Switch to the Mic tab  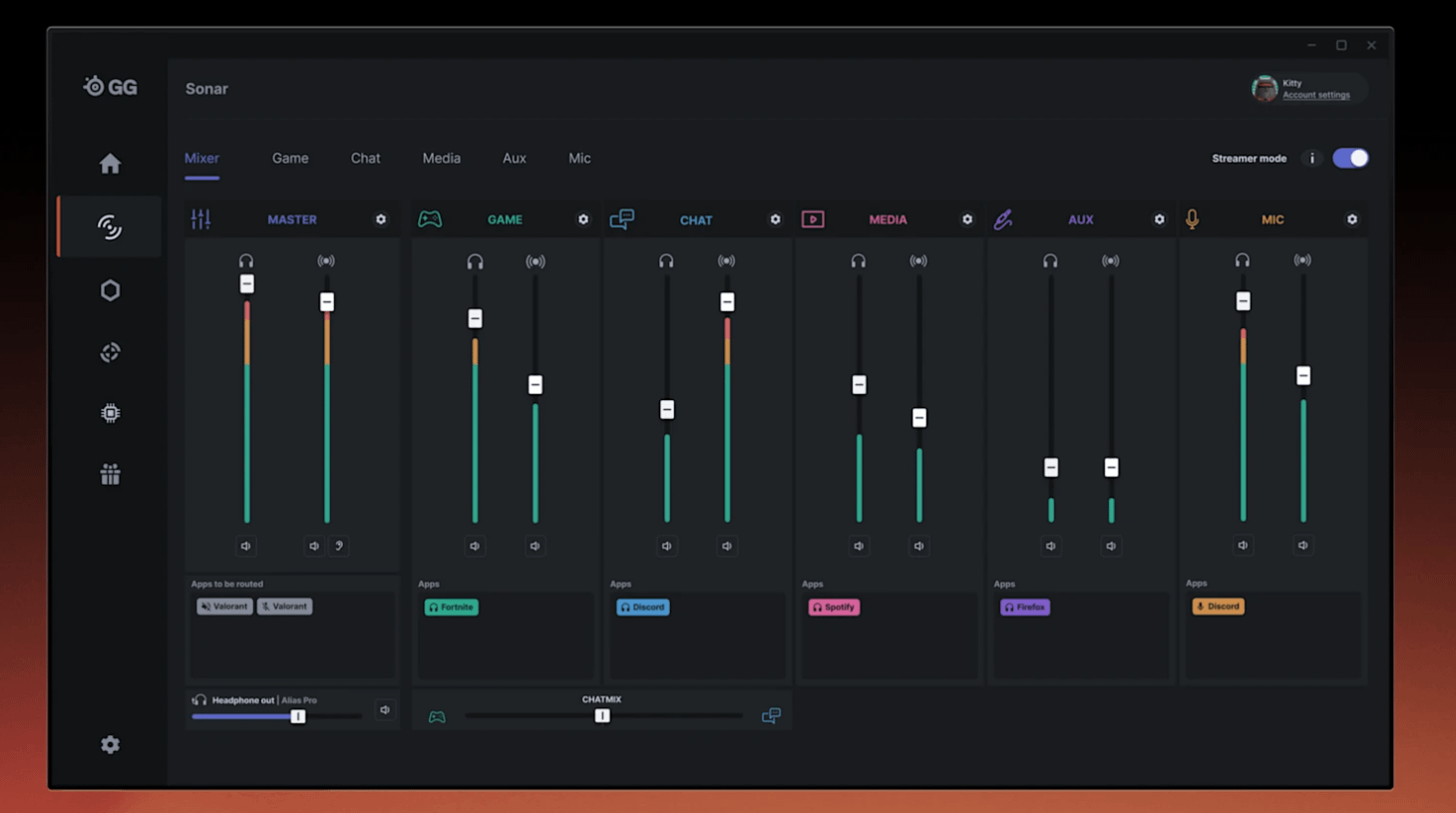(579, 159)
